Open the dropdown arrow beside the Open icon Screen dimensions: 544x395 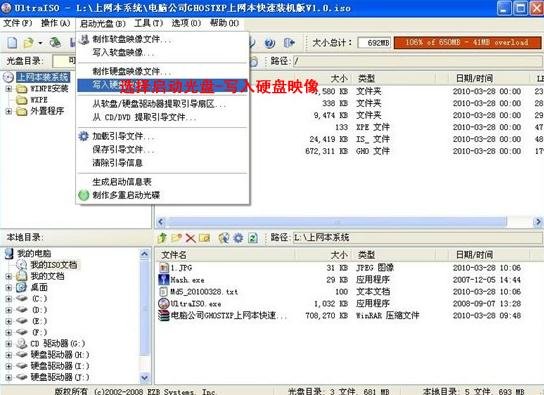(40, 43)
